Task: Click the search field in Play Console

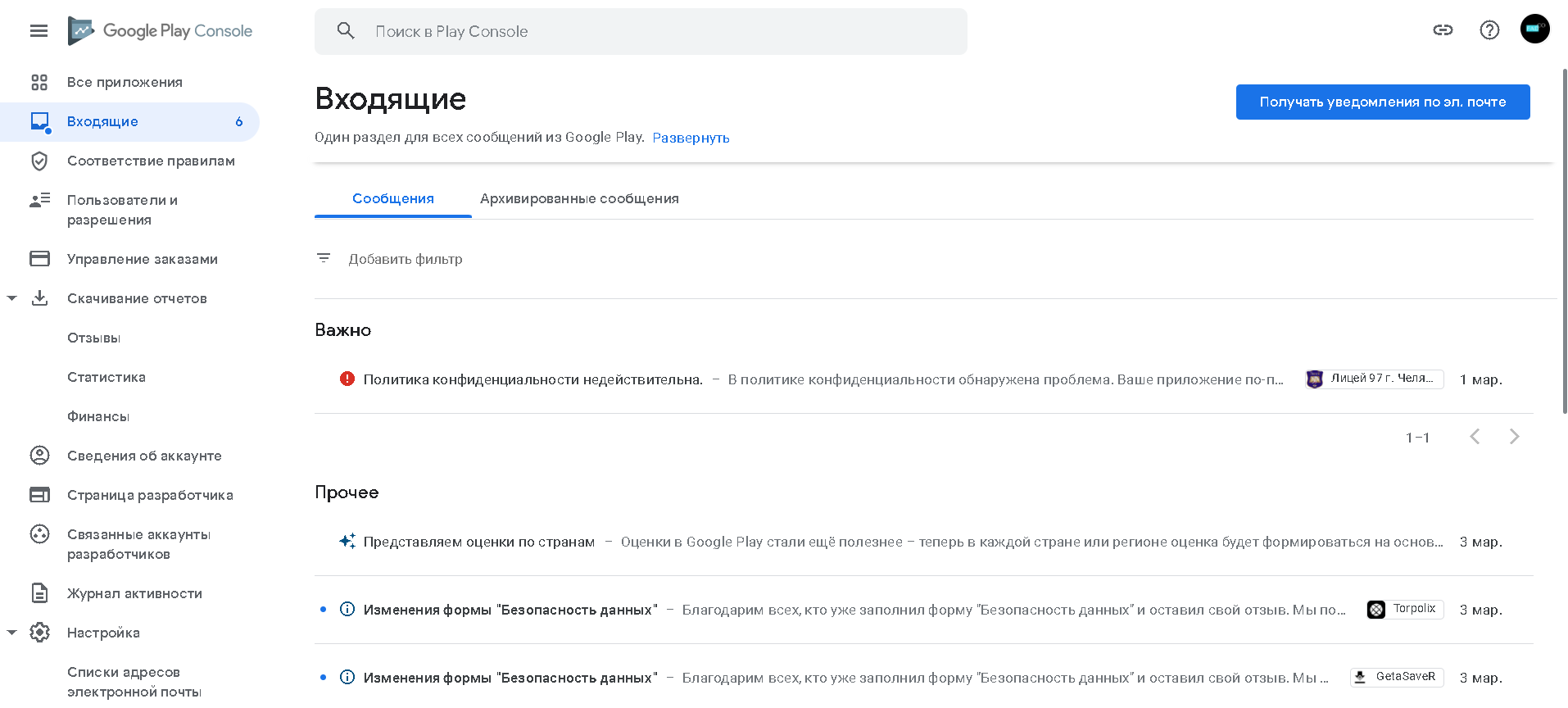Action: click(x=641, y=31)
